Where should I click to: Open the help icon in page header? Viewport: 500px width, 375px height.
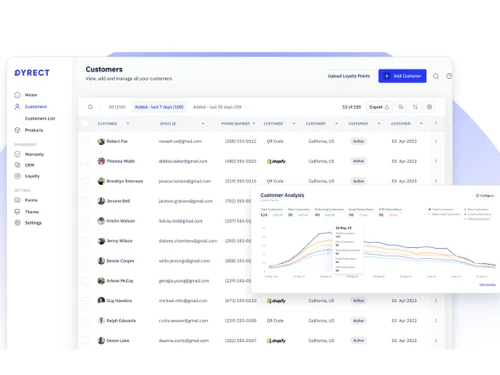pyautogui.click(x=449, y=76)
